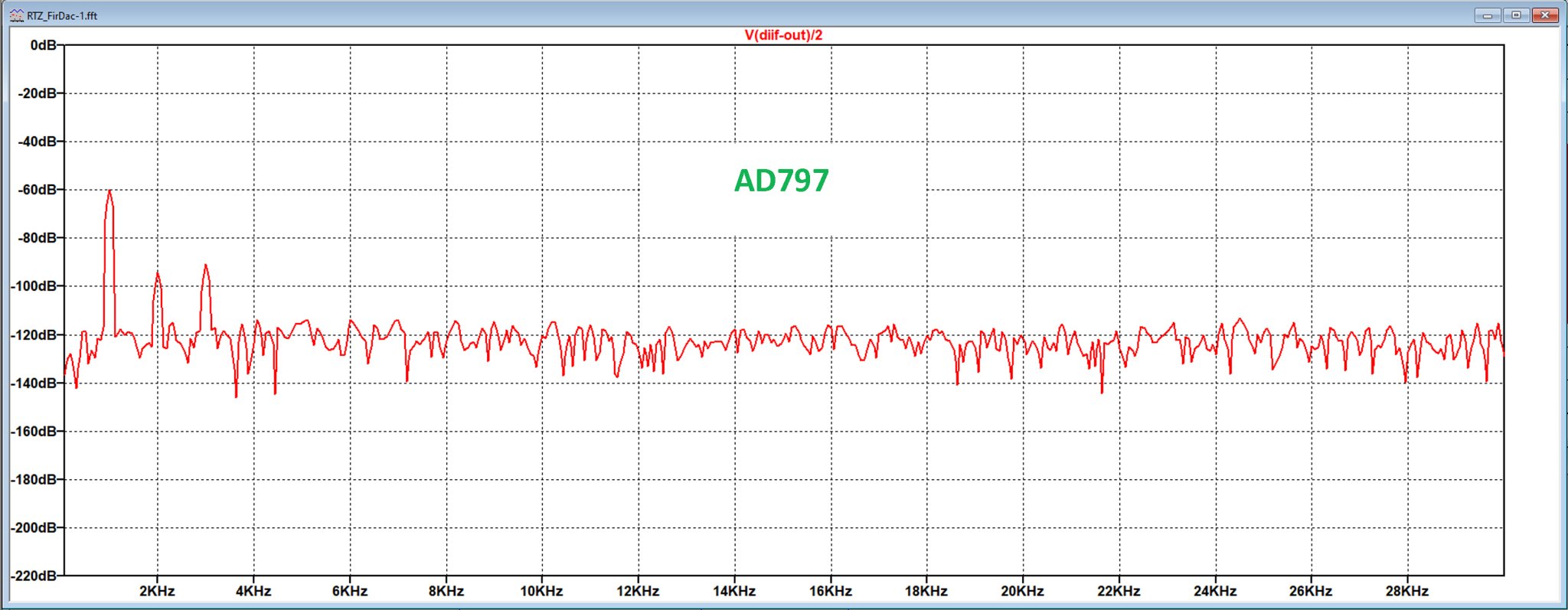Screen dimensions: 1568x610
Task: Click the -160dB vertical axis label
Action: [34, 432]
